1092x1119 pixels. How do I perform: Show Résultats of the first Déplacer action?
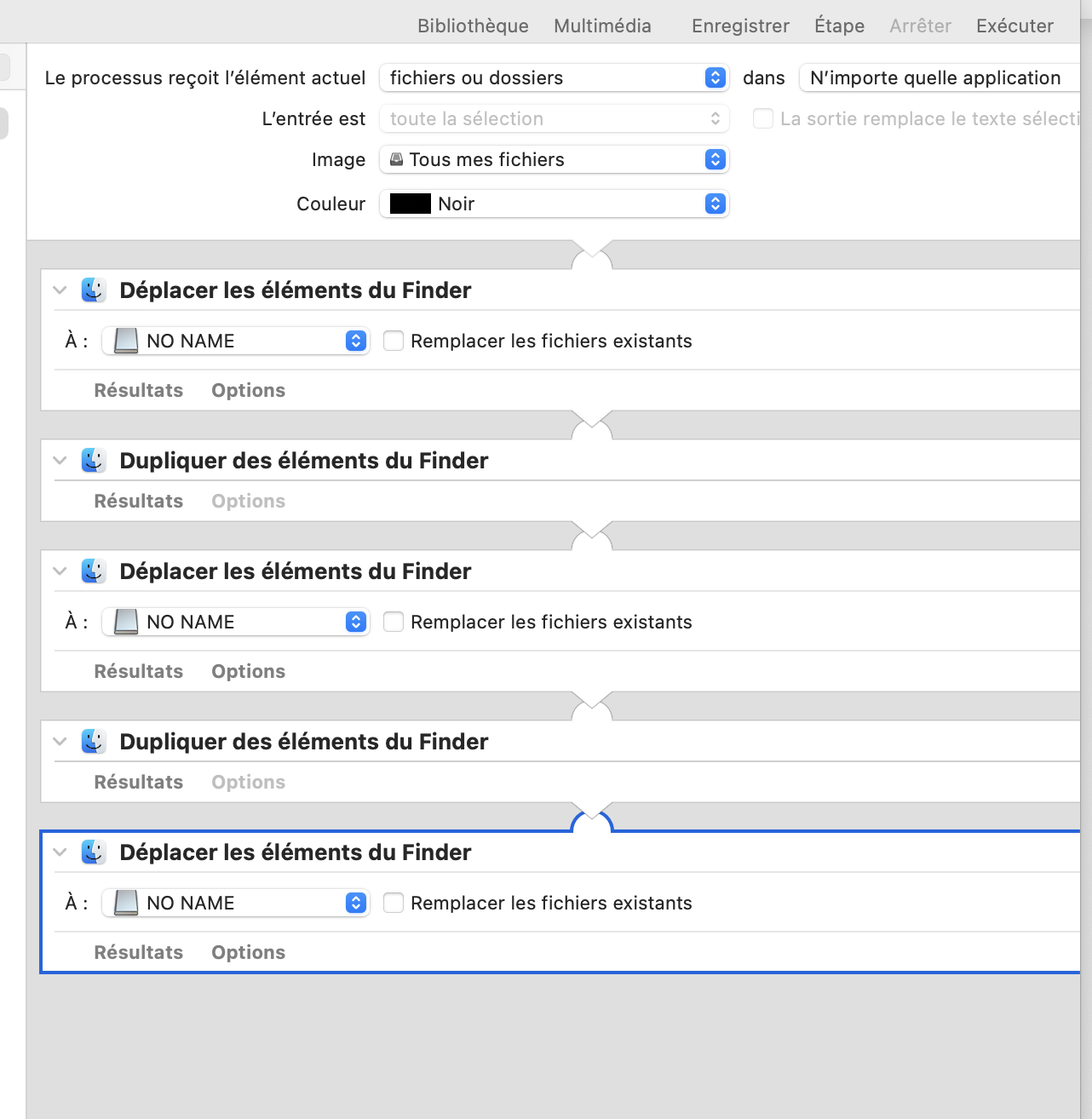139,390
